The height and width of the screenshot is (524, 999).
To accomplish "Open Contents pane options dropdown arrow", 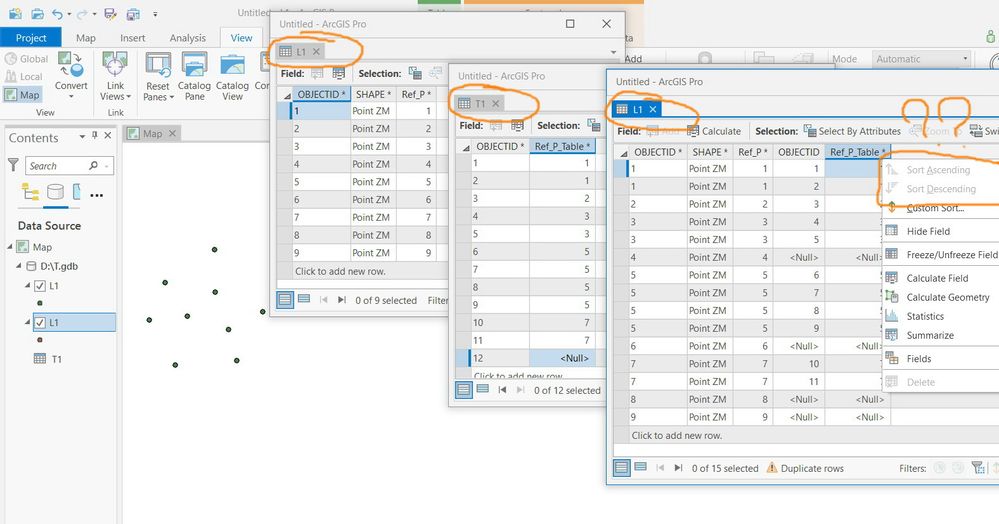I will point(82,136).
